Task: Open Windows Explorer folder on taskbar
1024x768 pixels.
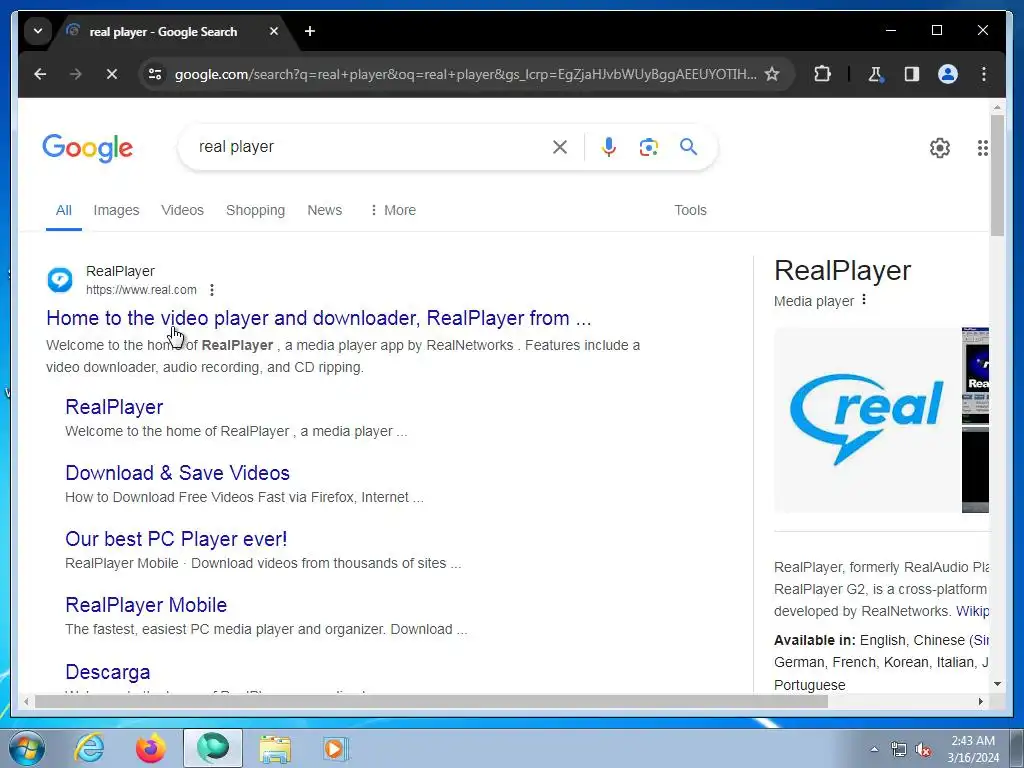Action: tap(275, 748)
